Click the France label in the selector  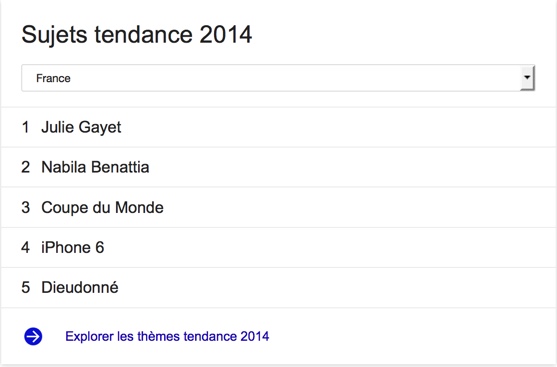coord(53,78)
